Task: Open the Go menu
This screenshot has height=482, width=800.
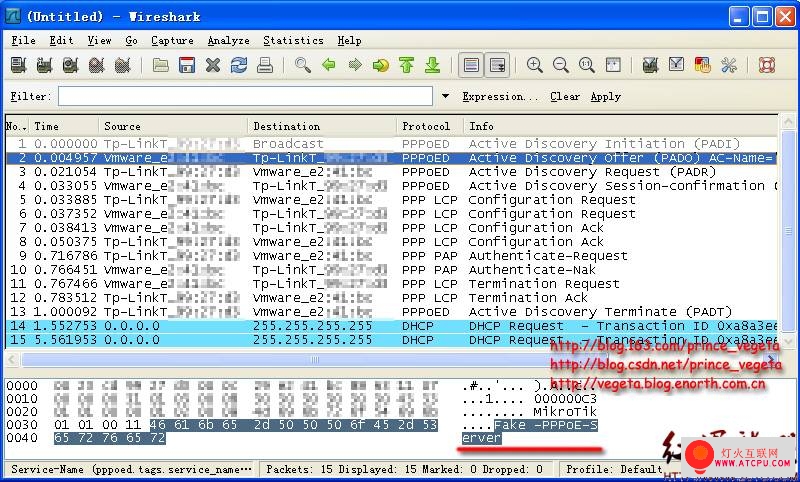Action: coord(131,40)
